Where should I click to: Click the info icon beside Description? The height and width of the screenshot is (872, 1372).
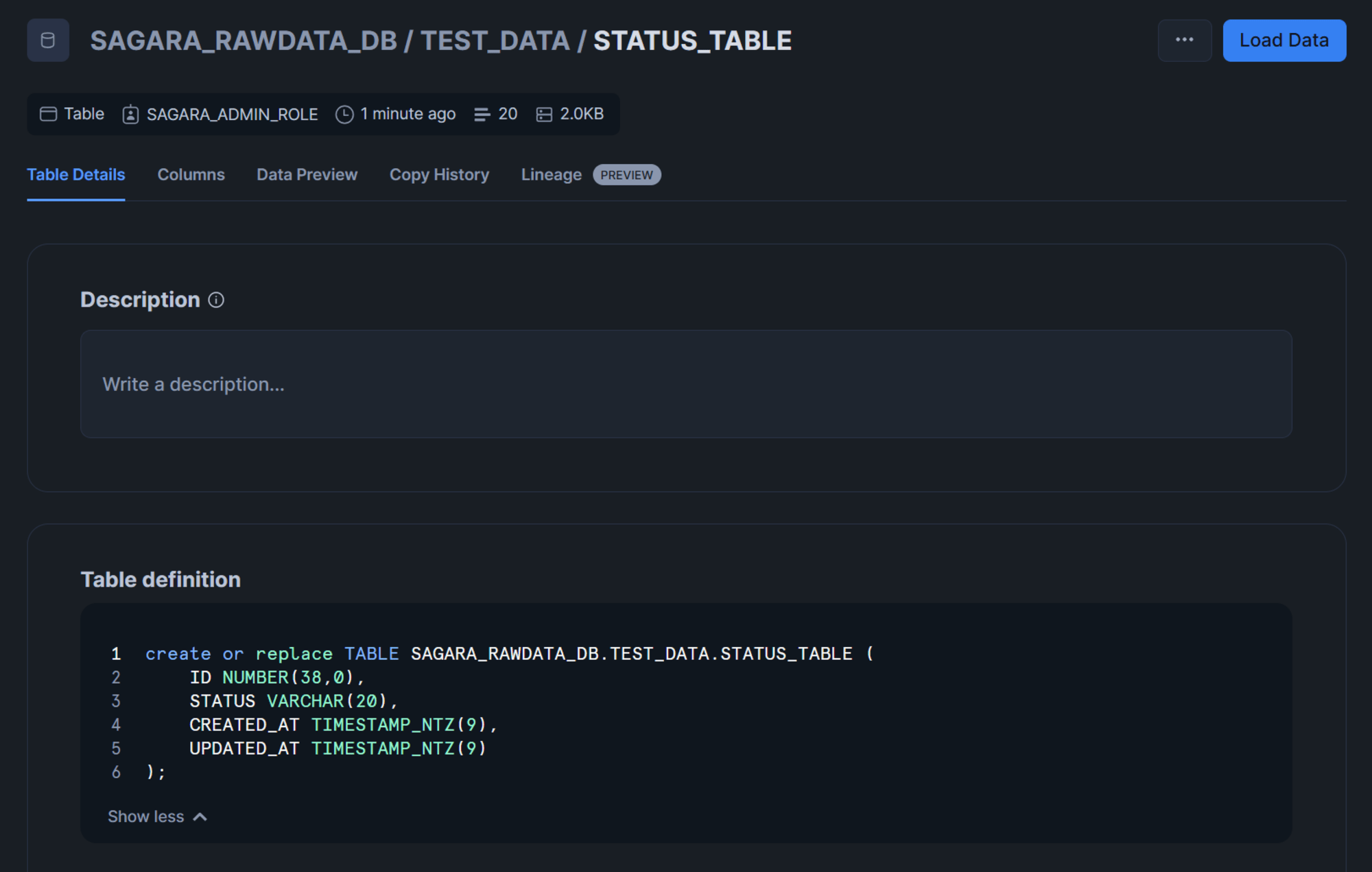[x=216, y=300]
